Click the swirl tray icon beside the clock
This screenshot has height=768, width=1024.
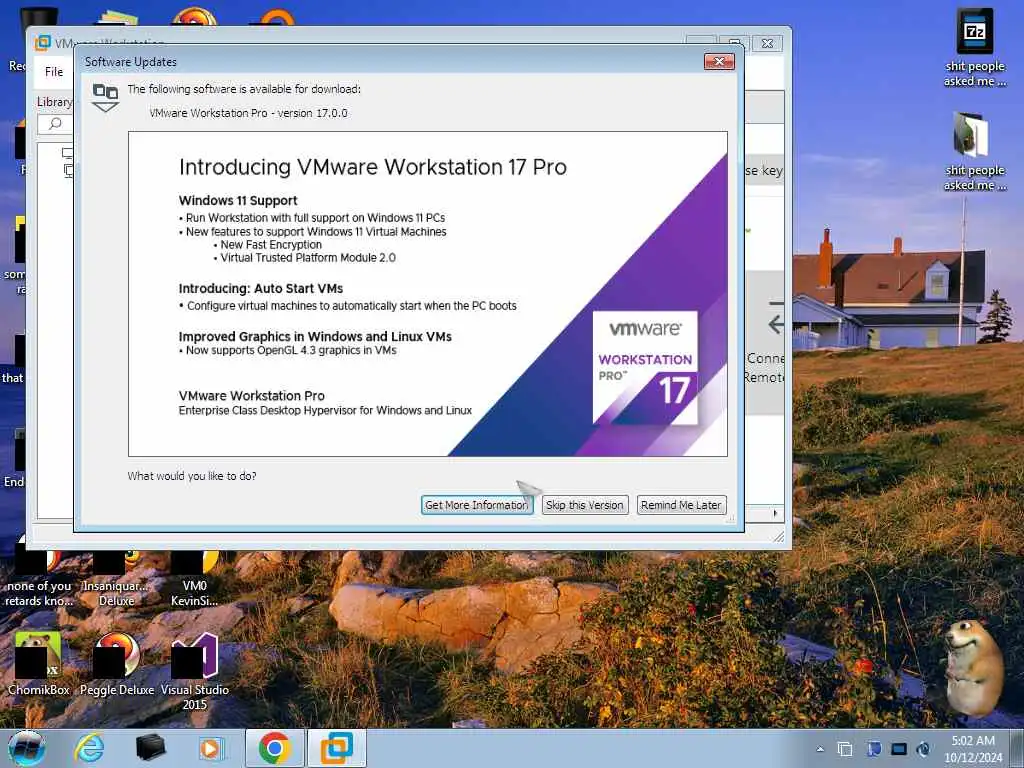[x=923, y=749]
